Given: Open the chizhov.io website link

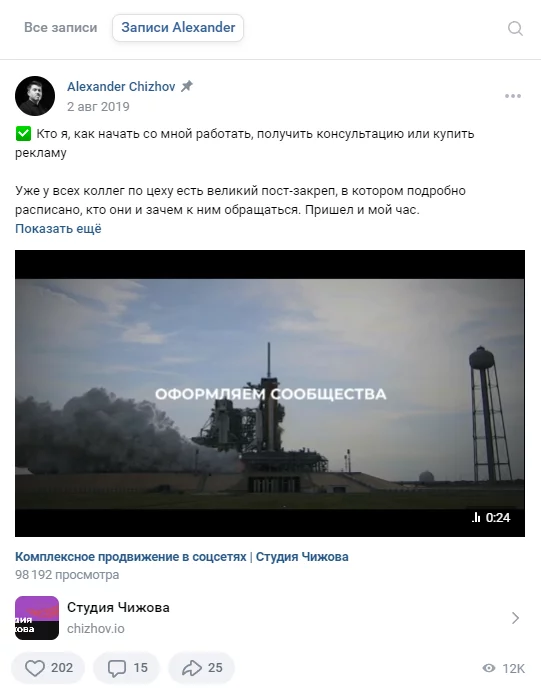Looking at the screenshot, I should (x=96, y=628).
